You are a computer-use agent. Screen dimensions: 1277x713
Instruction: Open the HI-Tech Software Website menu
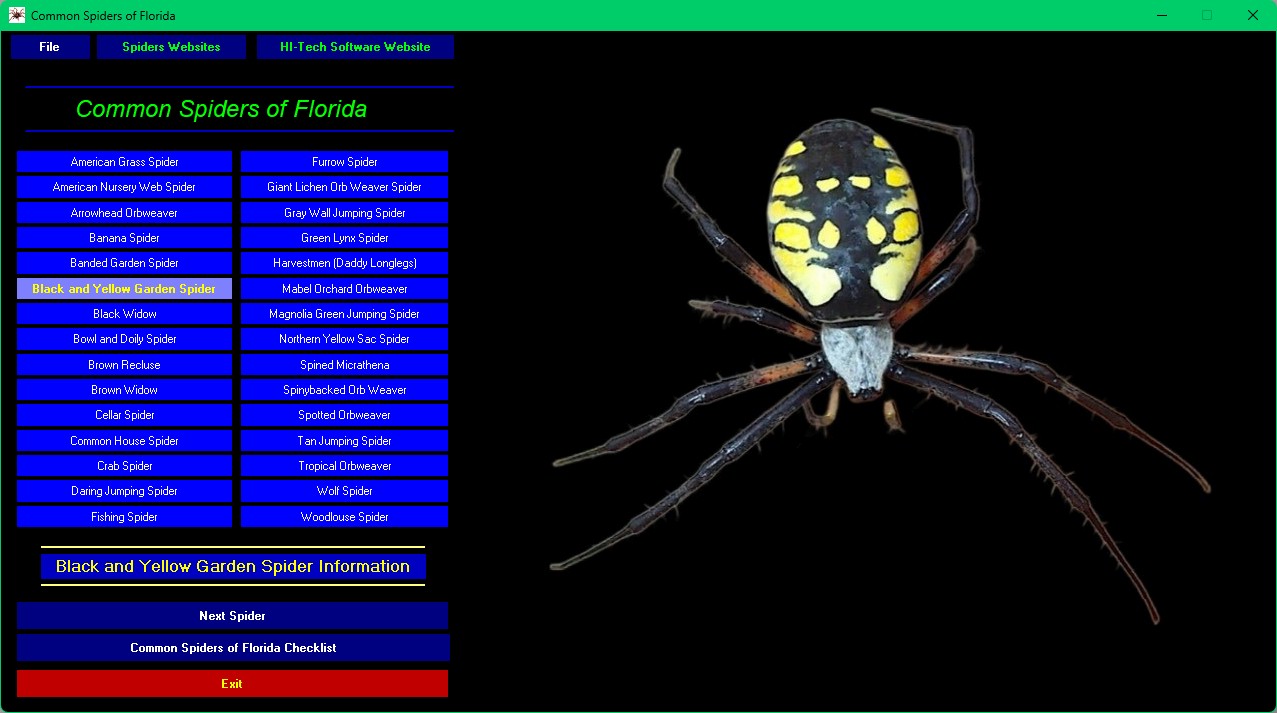tap(355, 47)
